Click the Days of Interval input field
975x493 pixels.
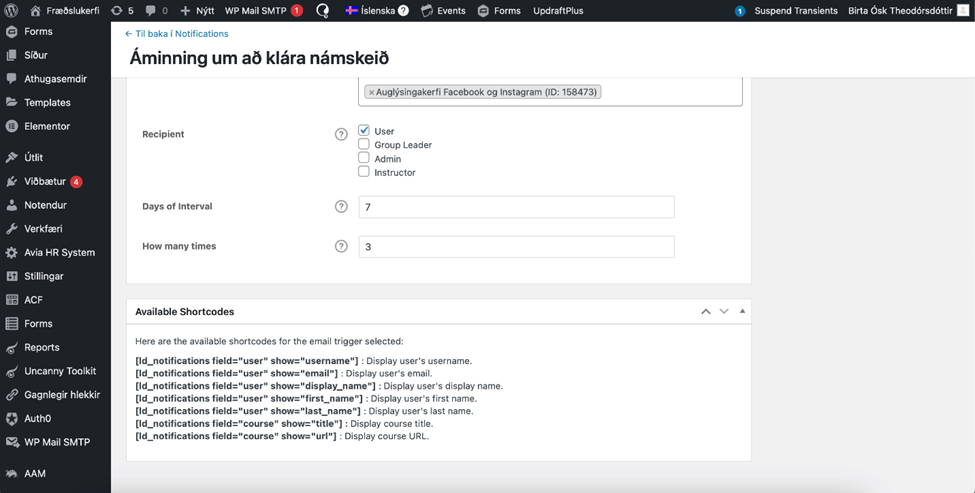tap(516, 207)
